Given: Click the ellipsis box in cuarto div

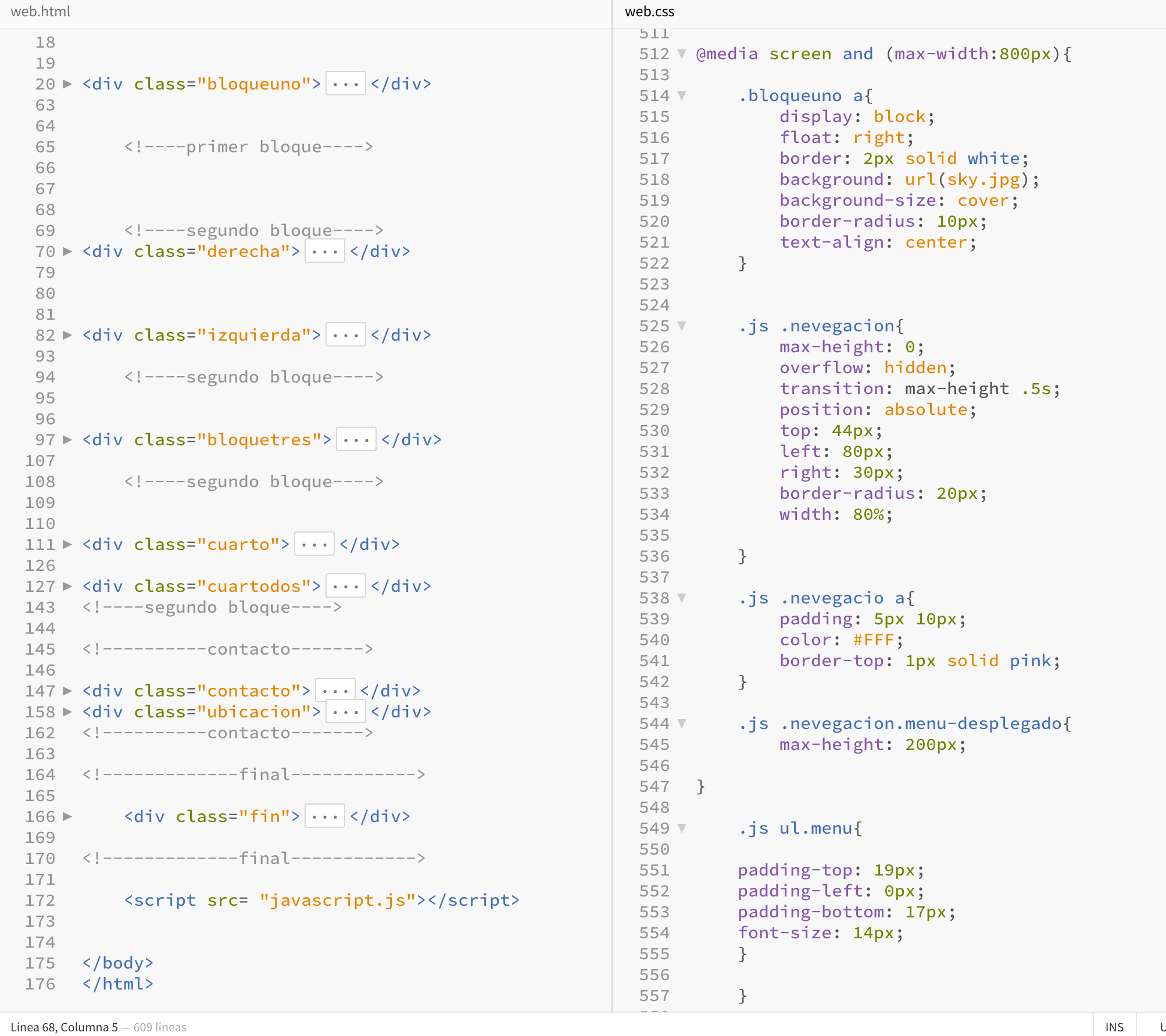Looking at the screenshot, I should (314, 544).
